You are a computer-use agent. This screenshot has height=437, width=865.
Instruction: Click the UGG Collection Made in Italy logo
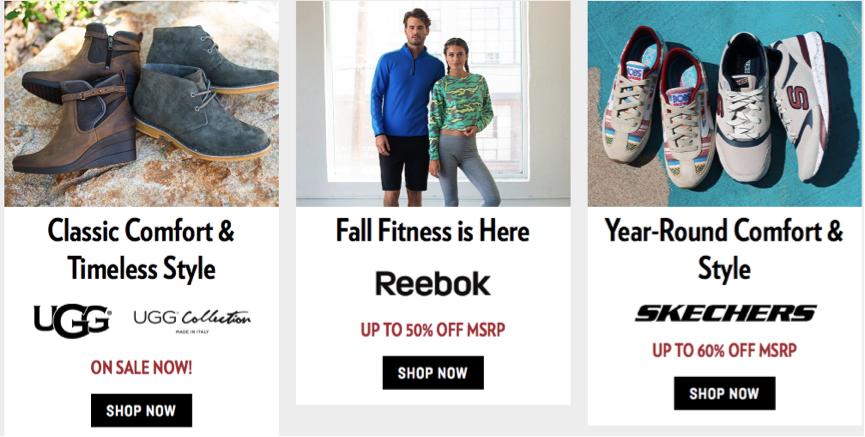tap(191, 320)
